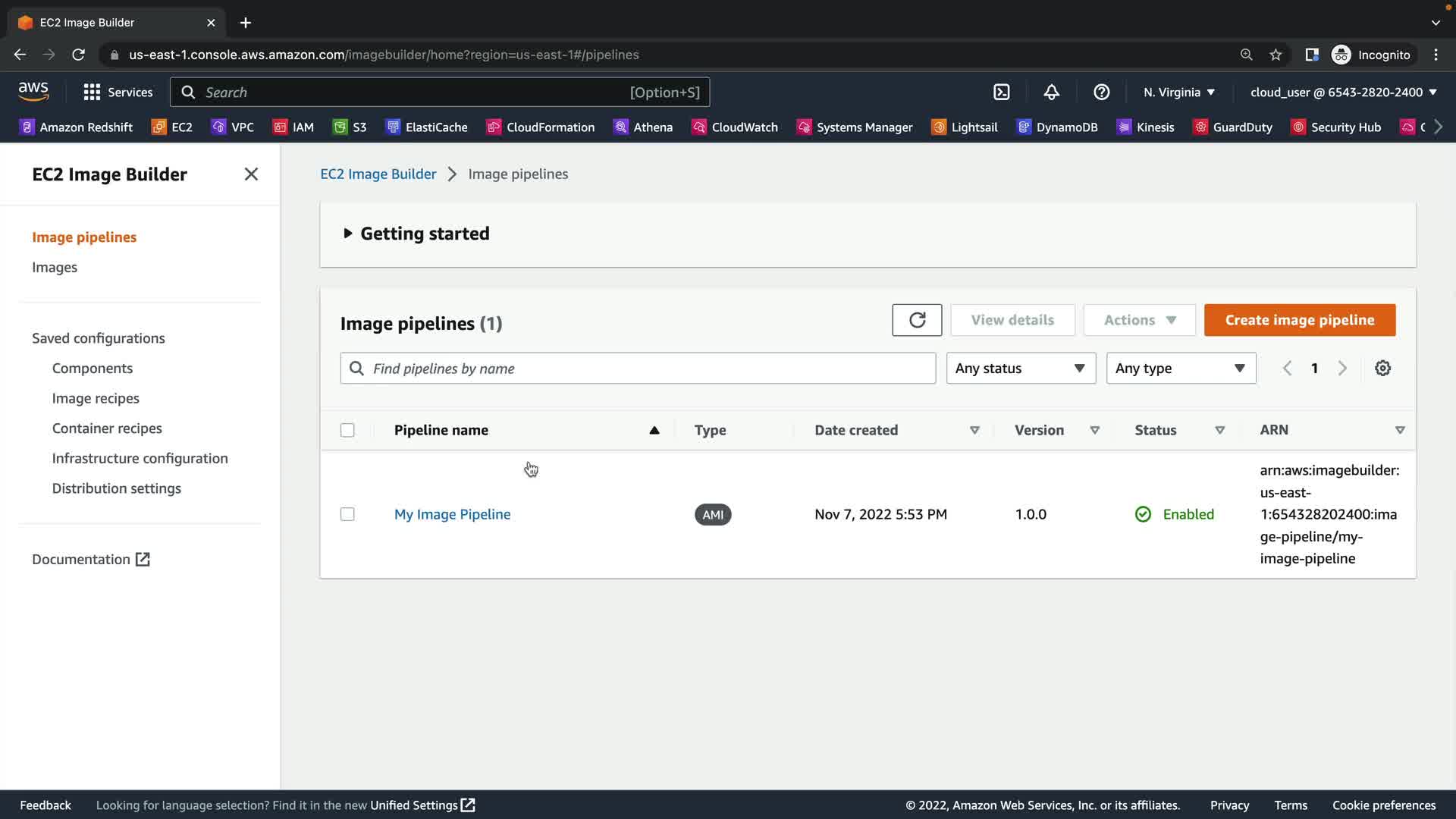Expand the Getting started section
1456x819 pixels.
416,234
